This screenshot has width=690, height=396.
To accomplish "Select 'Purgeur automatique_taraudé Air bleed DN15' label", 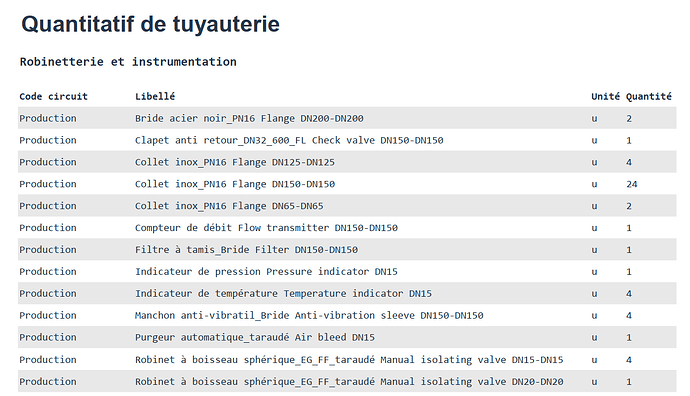I will (255, 337).
